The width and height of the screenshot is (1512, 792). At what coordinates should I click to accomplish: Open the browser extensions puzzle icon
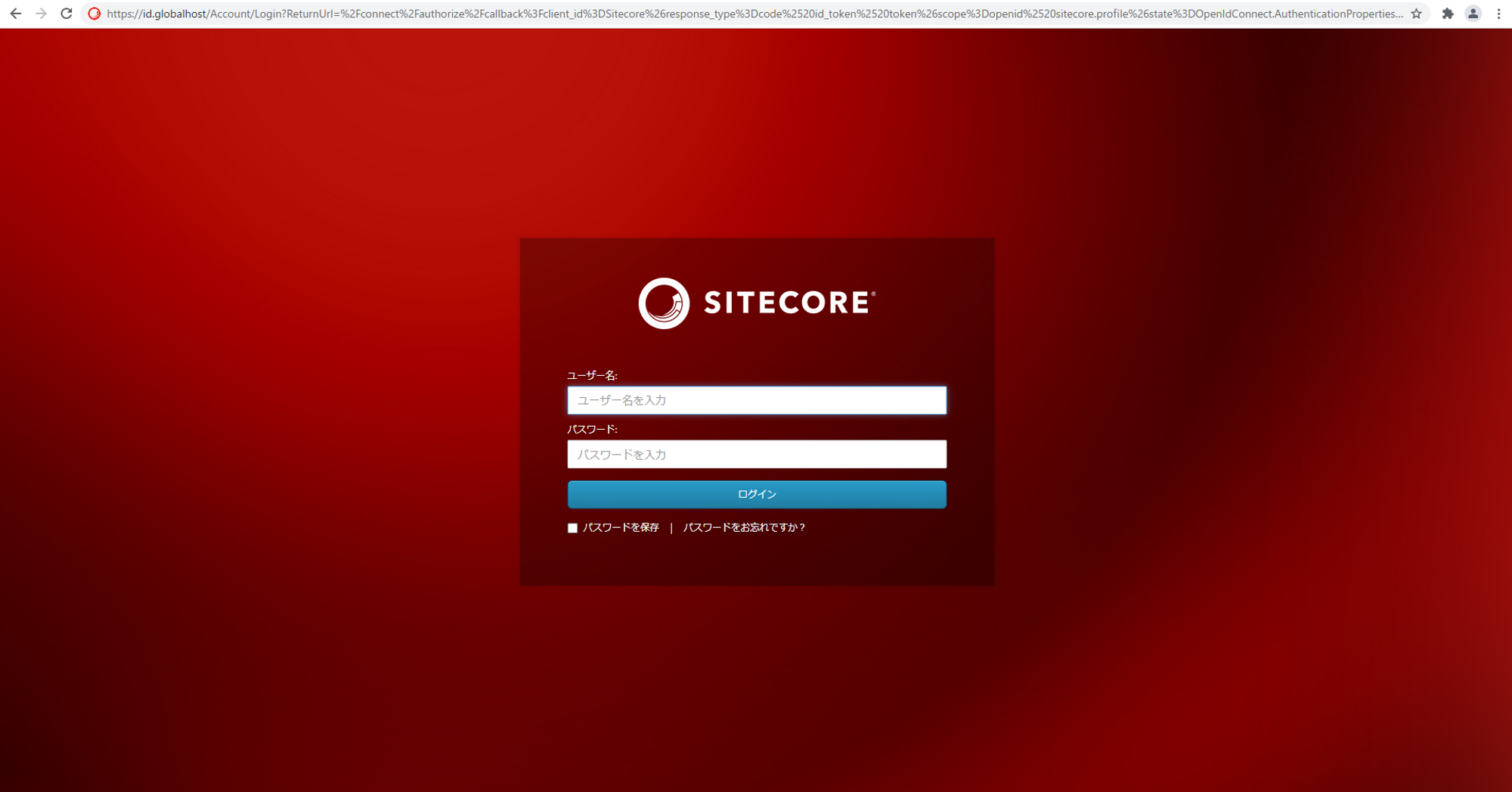pos(1448,14)
